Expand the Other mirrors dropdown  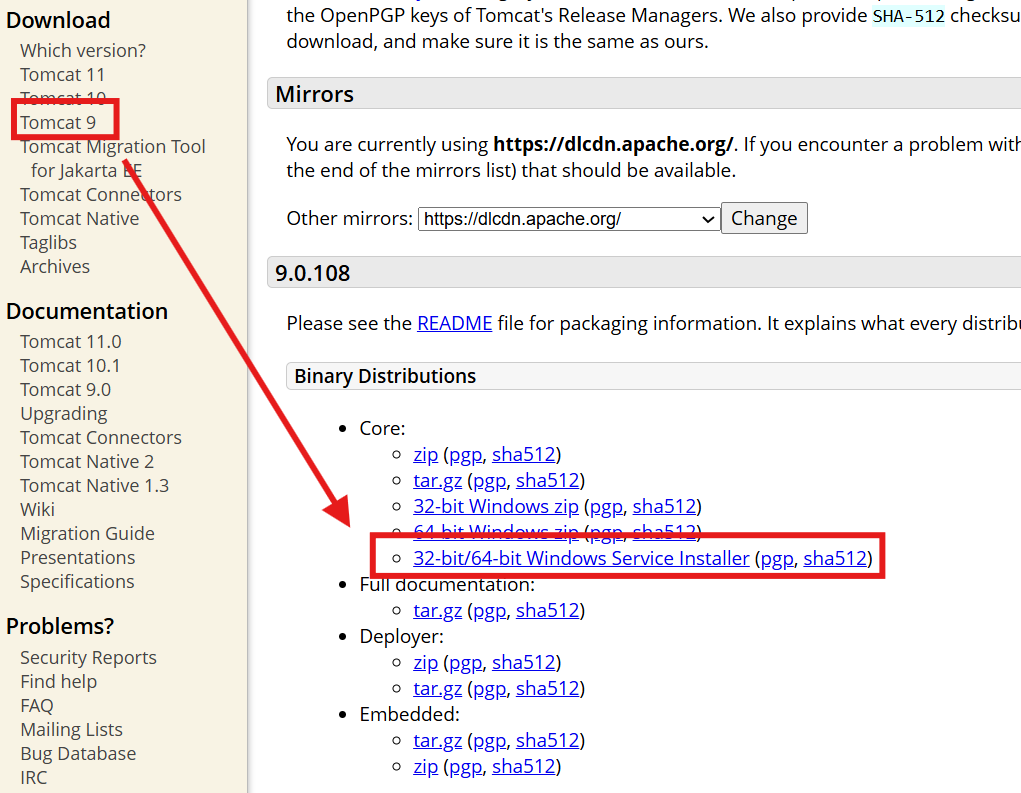coord(569,219)
